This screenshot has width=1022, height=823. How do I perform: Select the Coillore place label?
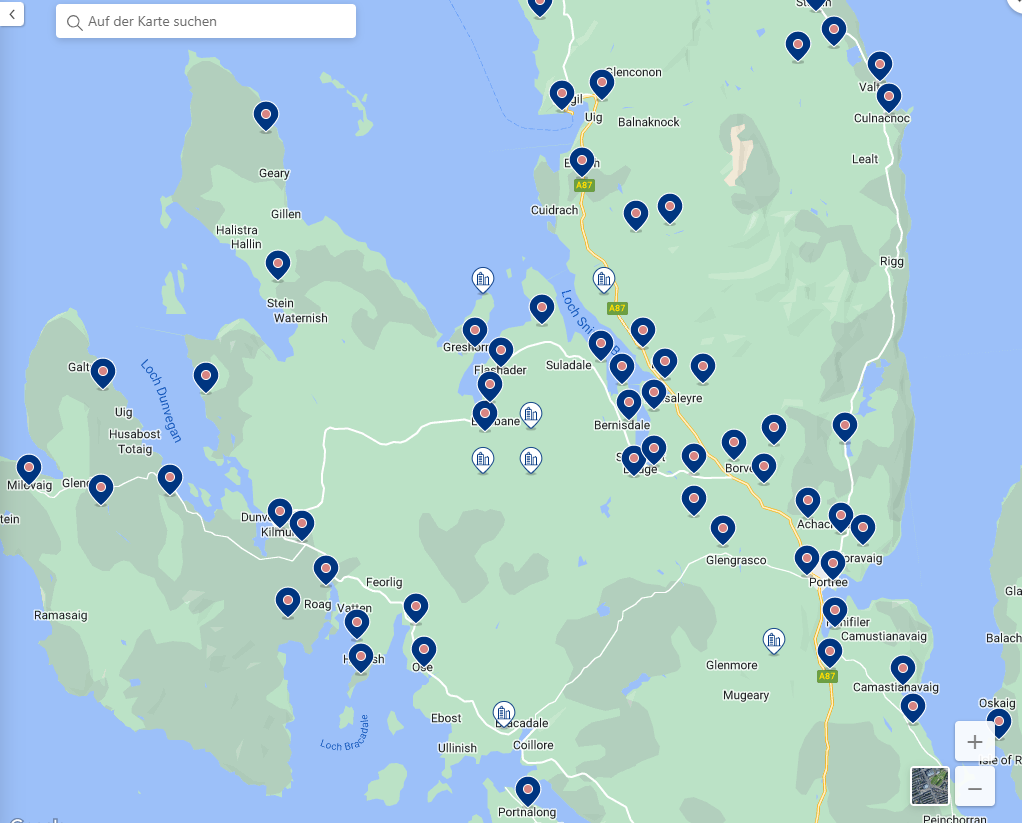[x=533, y=745]
